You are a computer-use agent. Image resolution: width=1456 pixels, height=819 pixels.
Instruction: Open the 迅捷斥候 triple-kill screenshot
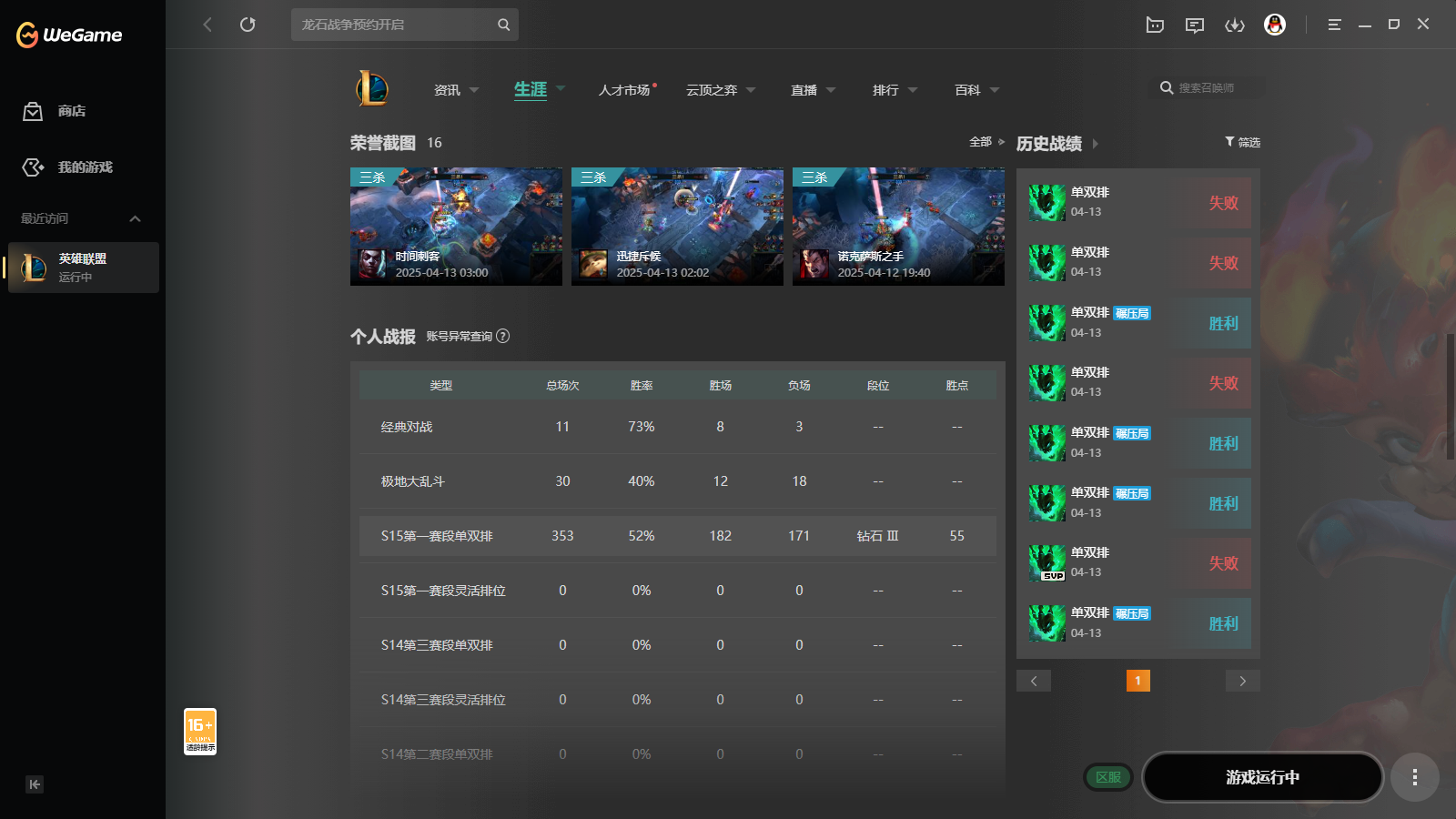[677, 227]
